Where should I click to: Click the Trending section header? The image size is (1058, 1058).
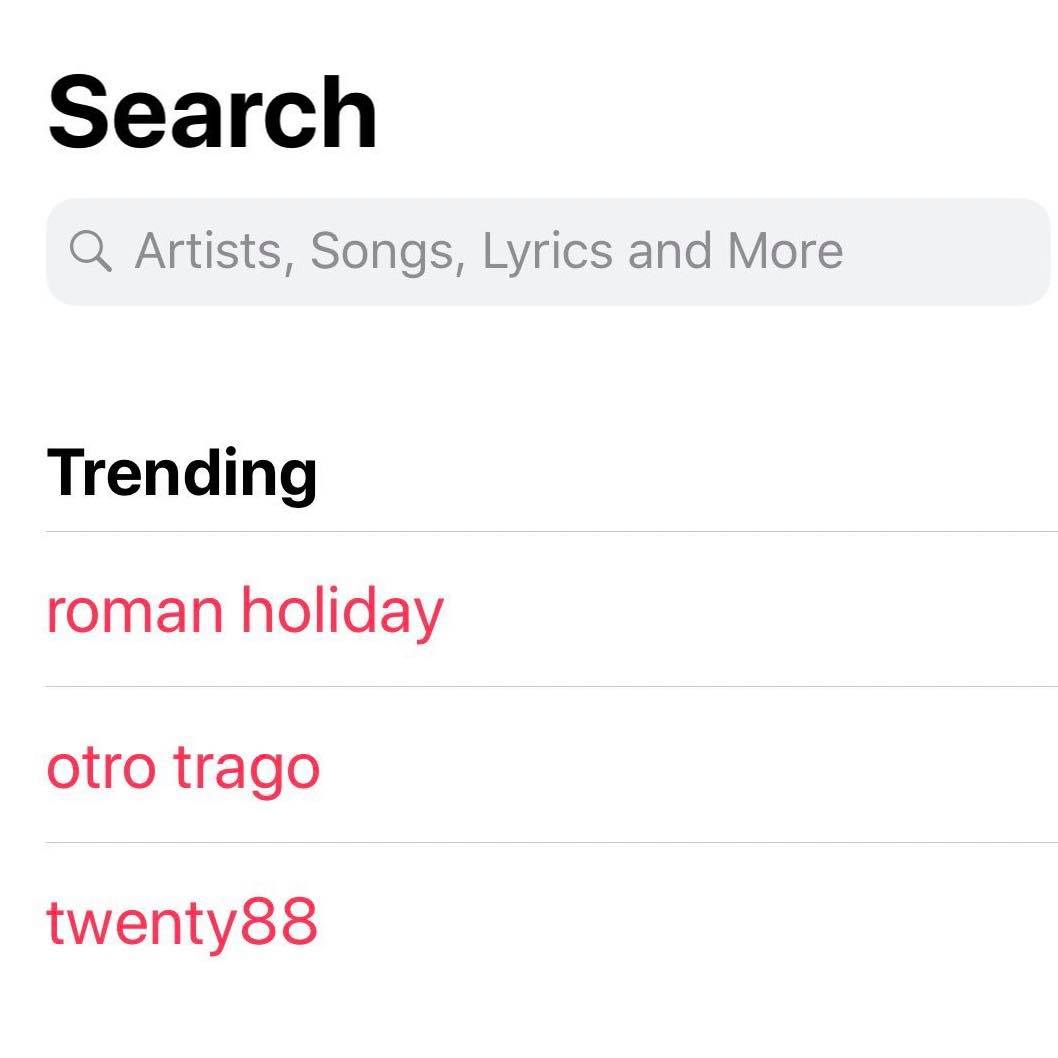[x=182, y=474]
